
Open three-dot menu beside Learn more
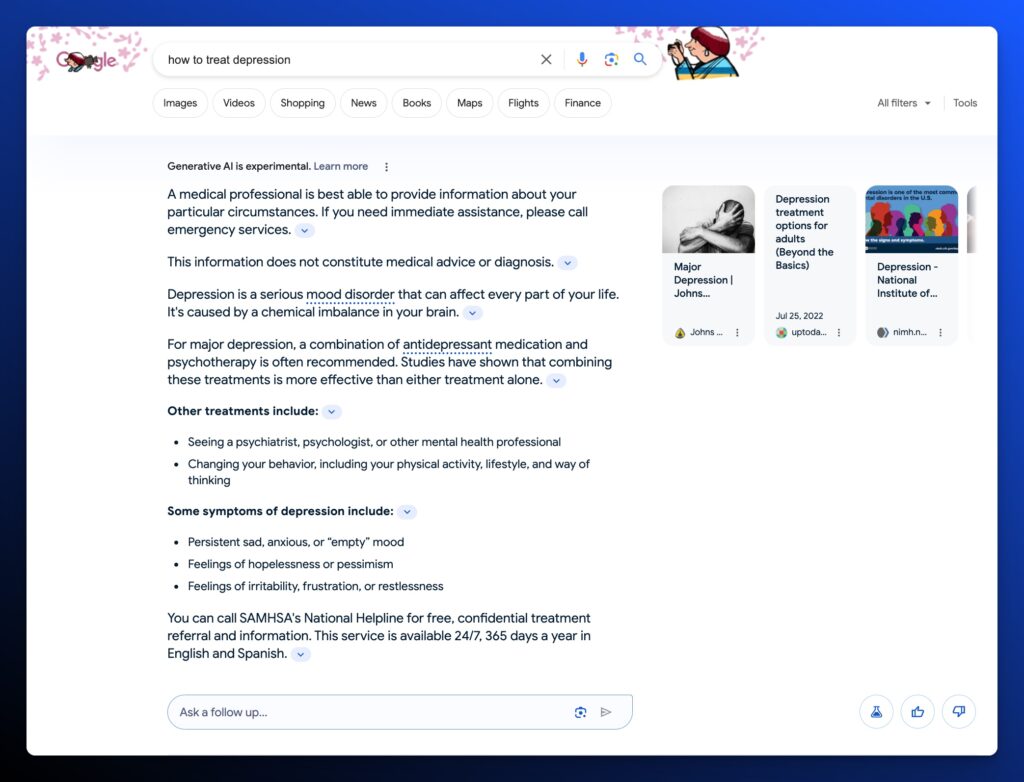pyautogui.click(x=387, y=167)
